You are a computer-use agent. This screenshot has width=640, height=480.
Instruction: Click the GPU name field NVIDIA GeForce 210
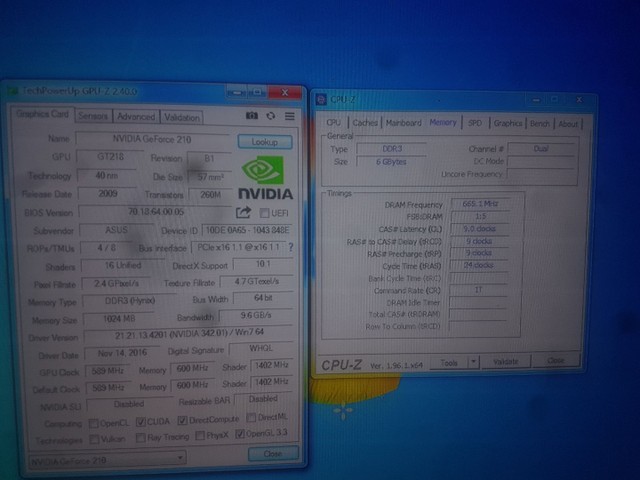pos(152,139)
